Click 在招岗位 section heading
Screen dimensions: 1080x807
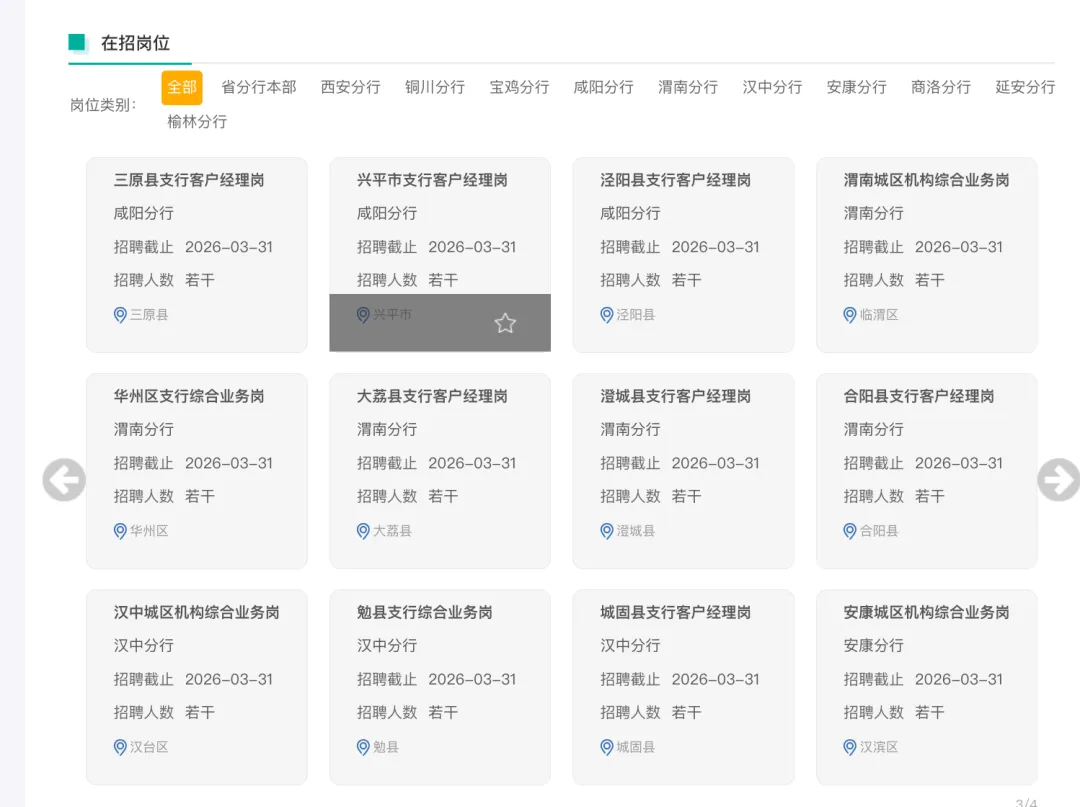coord(136,43)
